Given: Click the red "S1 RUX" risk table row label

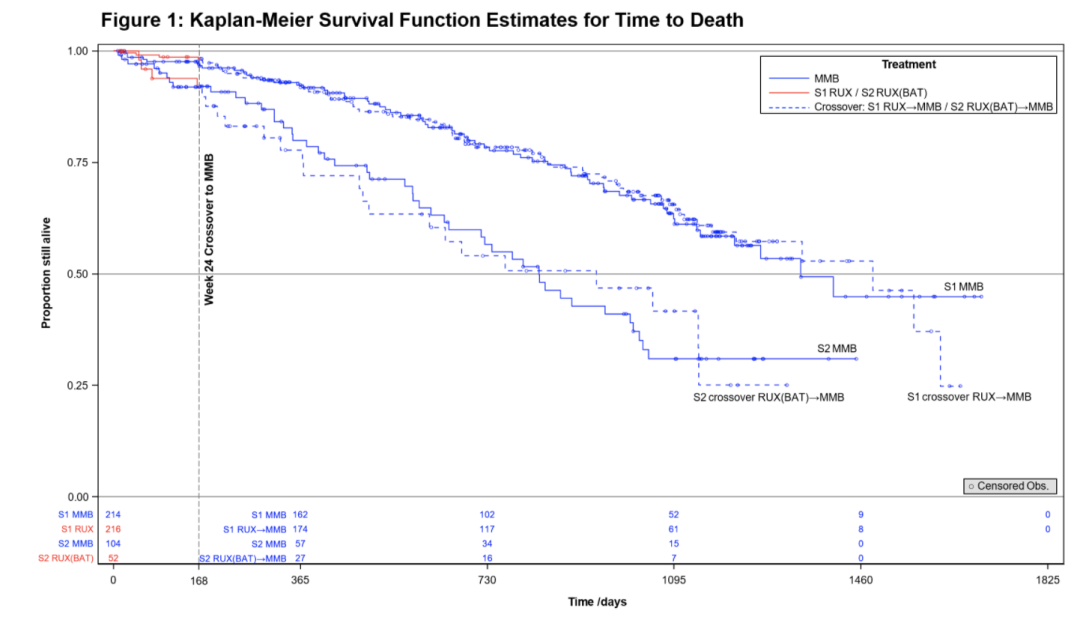Looking at the screenshot, I should click(77, 529).
